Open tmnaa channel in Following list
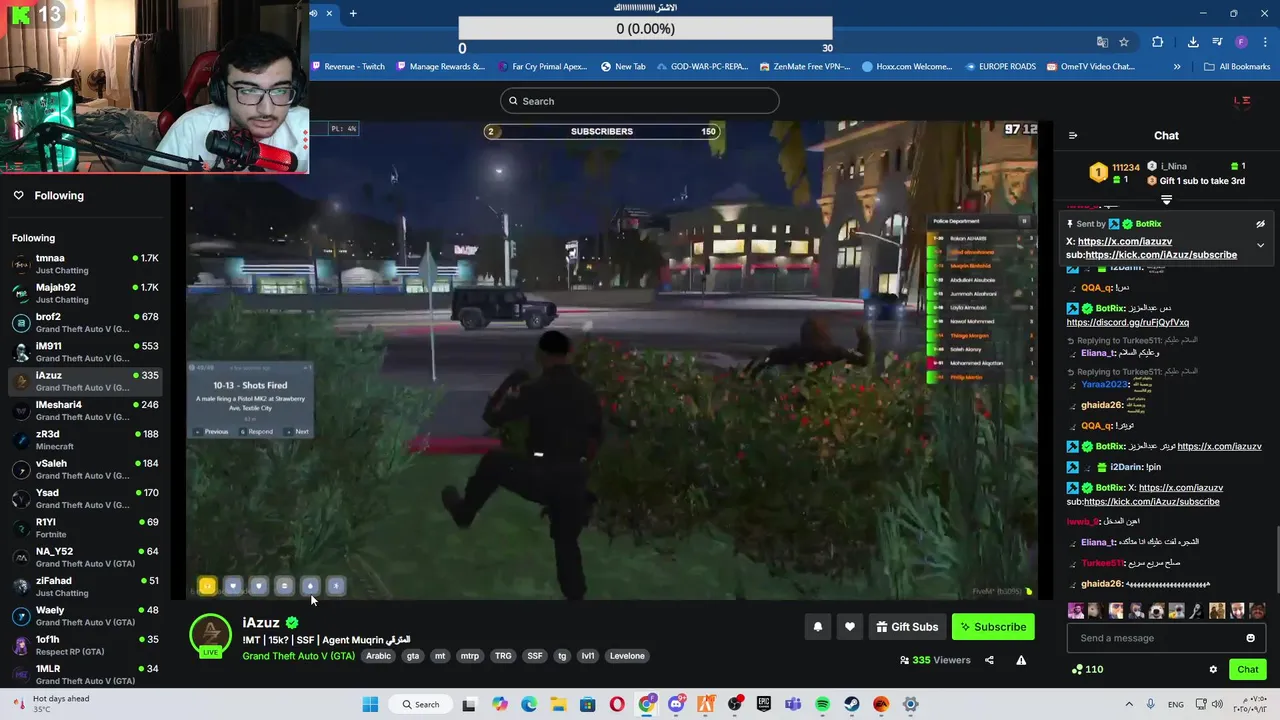This screenshot has height=720, width=1280. point(85,264)
